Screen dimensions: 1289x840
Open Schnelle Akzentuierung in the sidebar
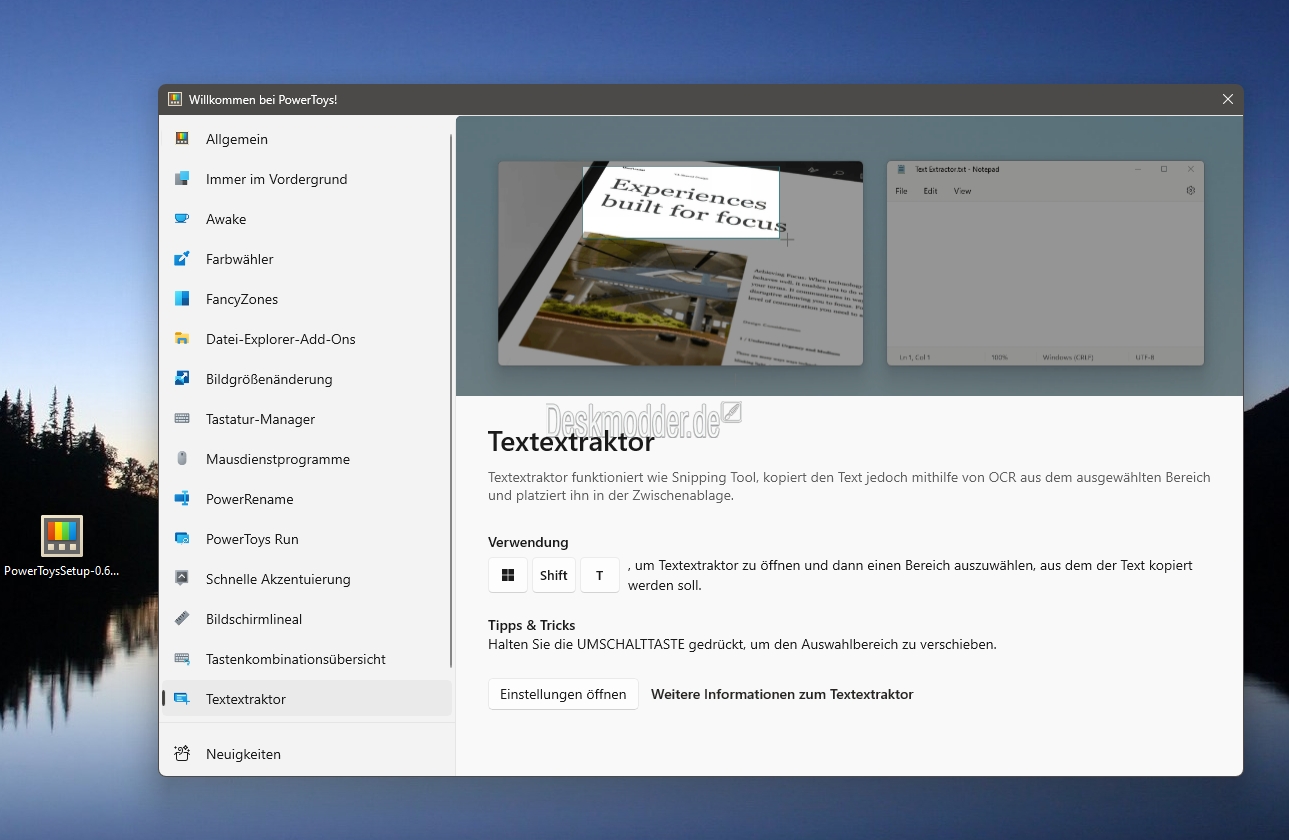pyautogui.click(x=306, y=579)
